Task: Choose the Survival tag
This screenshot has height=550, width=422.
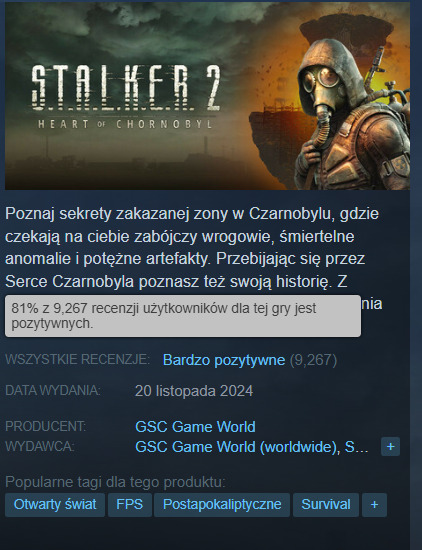Action: tap(326, 505)
